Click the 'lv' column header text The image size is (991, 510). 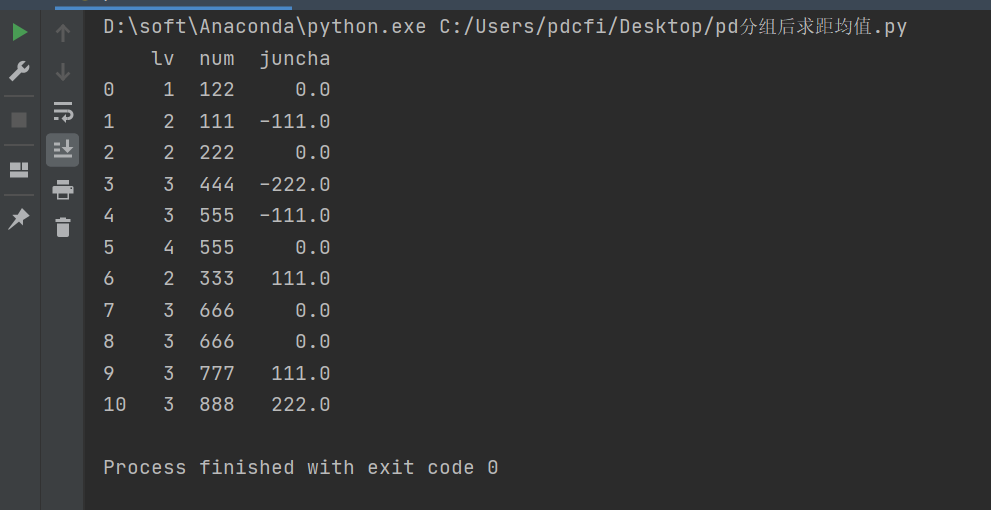click(x=163, y=59)
